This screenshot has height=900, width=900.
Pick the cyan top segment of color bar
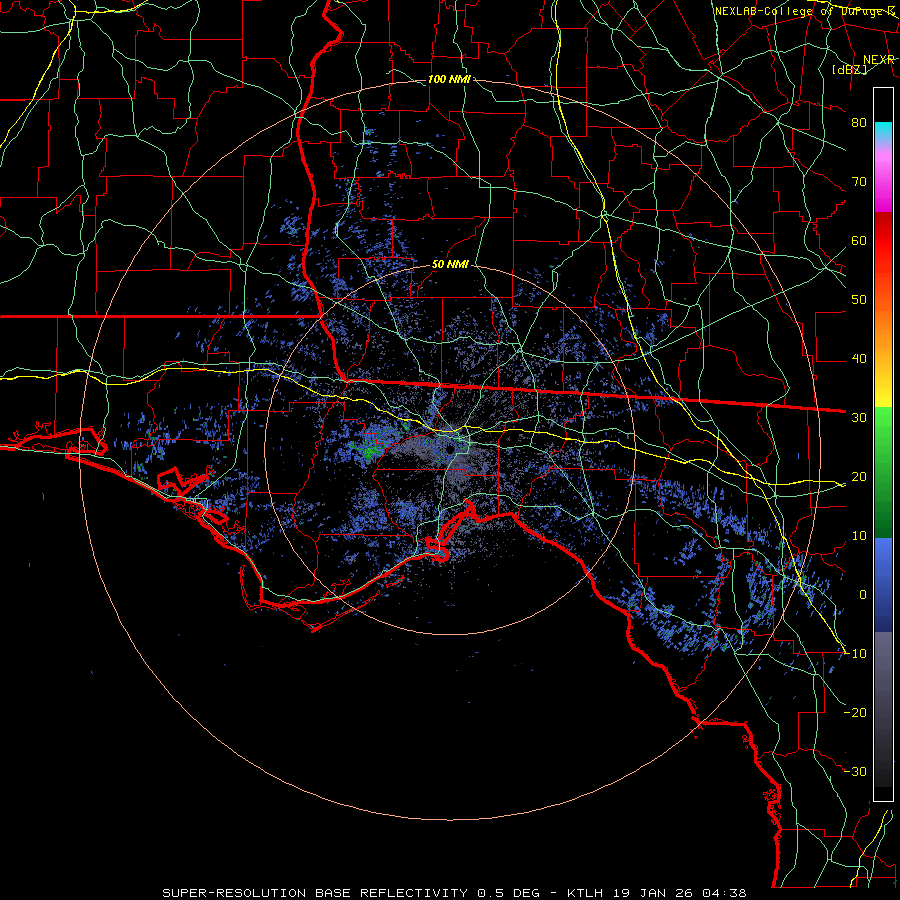click(883, 132)
